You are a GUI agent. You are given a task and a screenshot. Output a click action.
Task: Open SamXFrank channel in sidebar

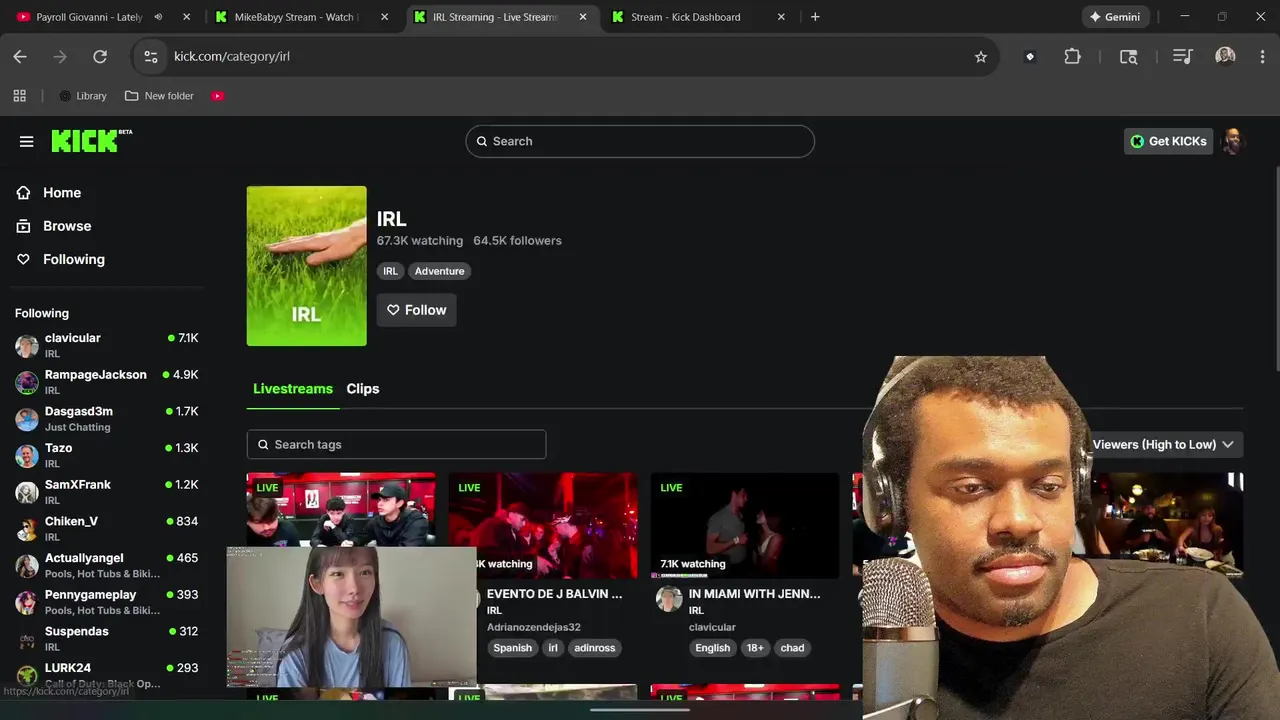106,492
